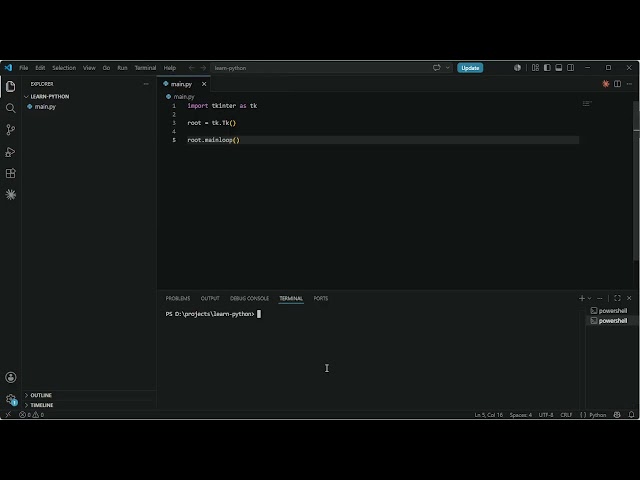Click the VS Code logo icon
Viewport: 640px width, 480px height.
click(8, 68)
